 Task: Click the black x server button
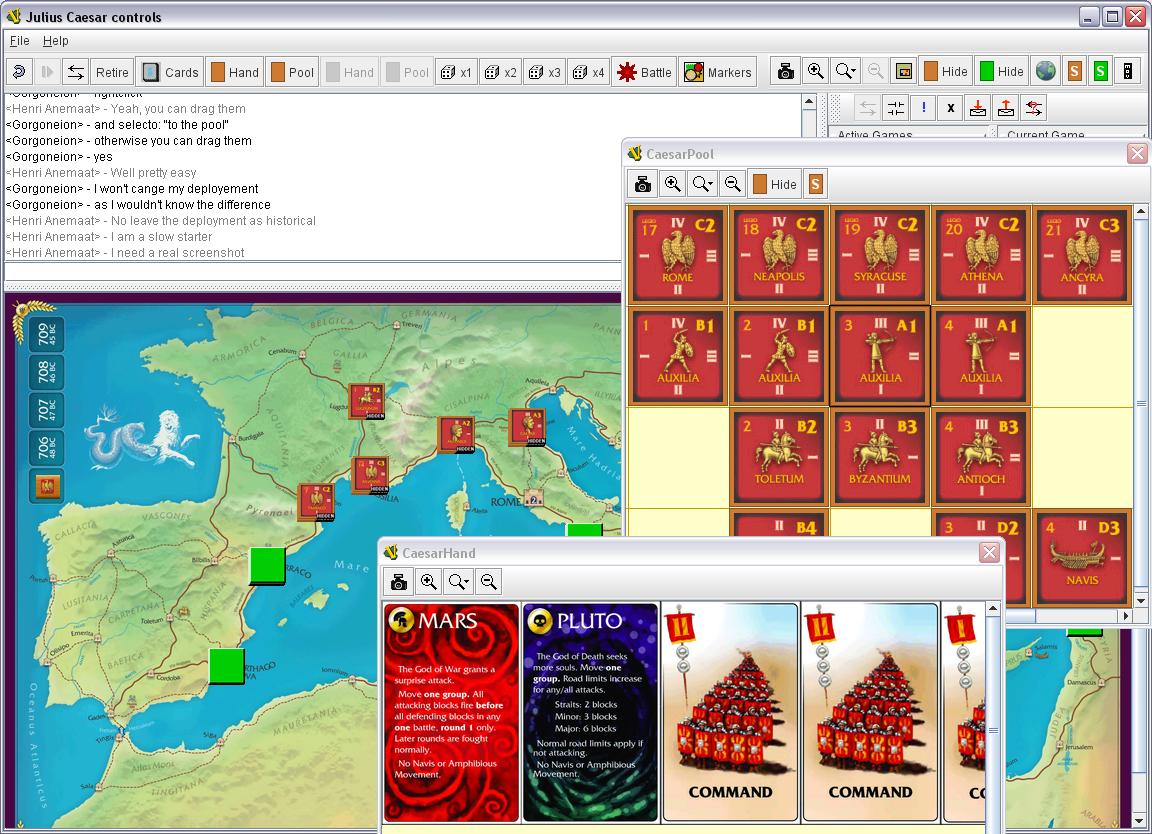click(x=951, y=108)
